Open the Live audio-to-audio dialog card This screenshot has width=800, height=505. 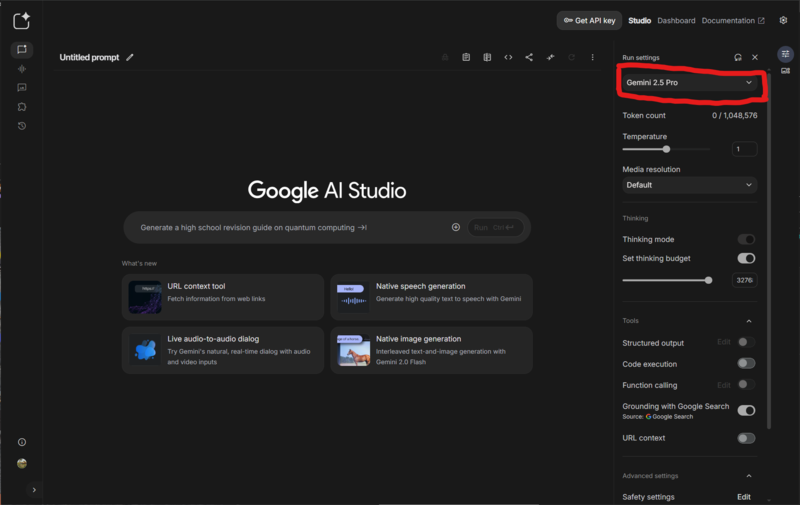[223, 350]
